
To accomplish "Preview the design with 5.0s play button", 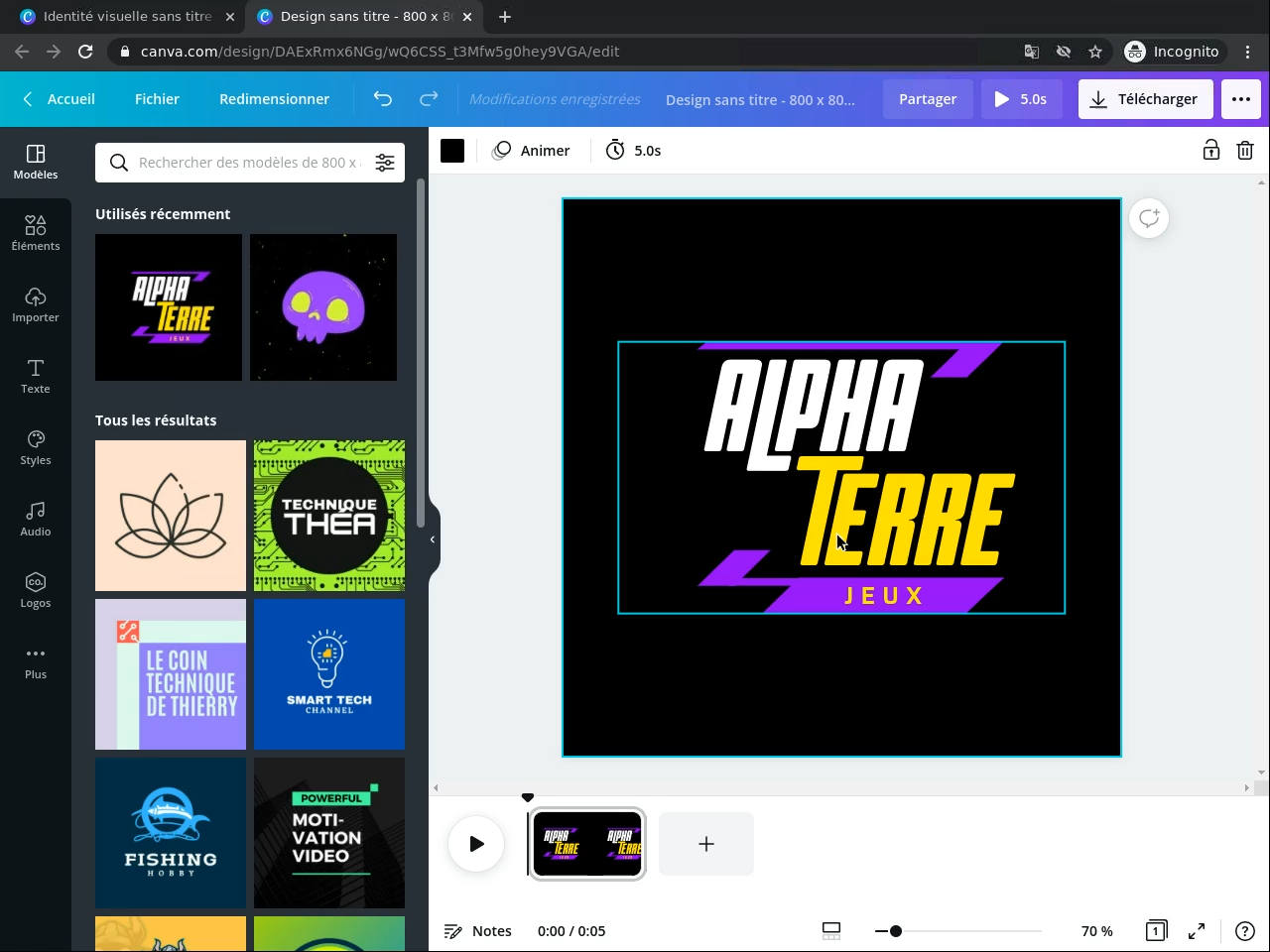I will [1021, 99].
